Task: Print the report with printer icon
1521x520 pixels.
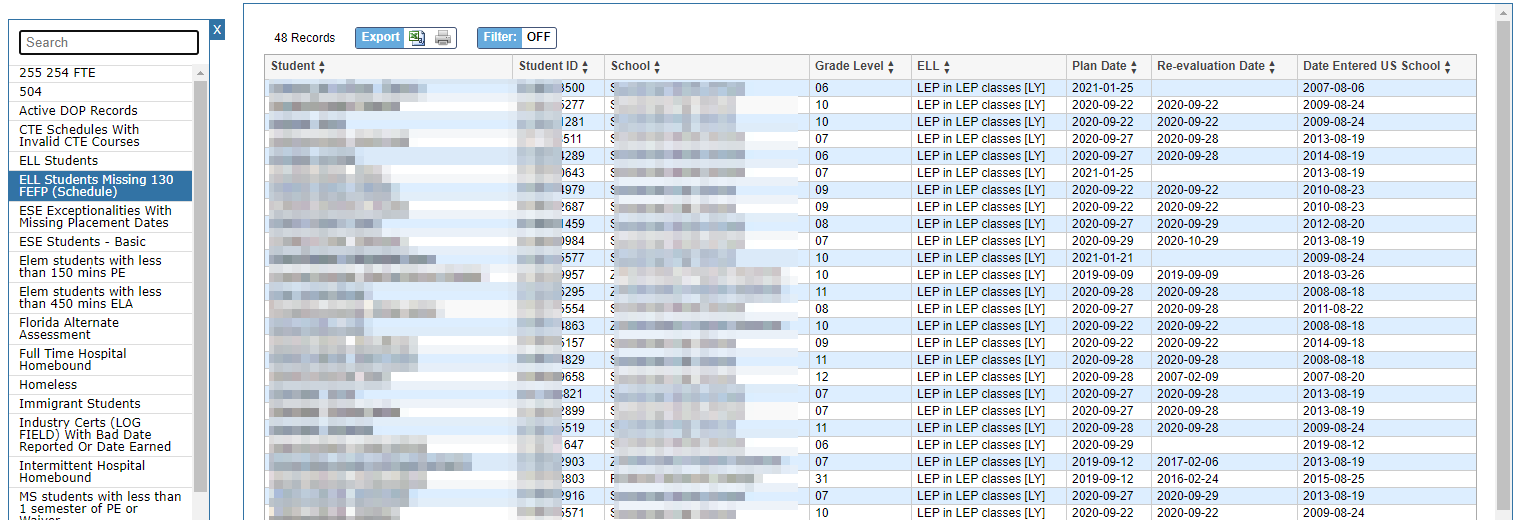Action: [x=443, y=38]
